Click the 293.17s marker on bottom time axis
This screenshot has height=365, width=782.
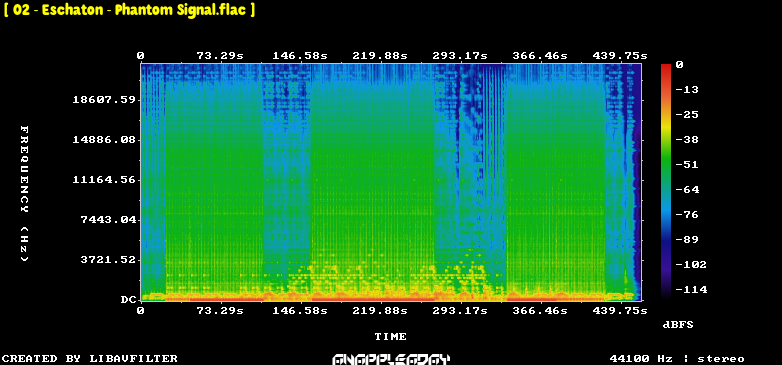460,311
